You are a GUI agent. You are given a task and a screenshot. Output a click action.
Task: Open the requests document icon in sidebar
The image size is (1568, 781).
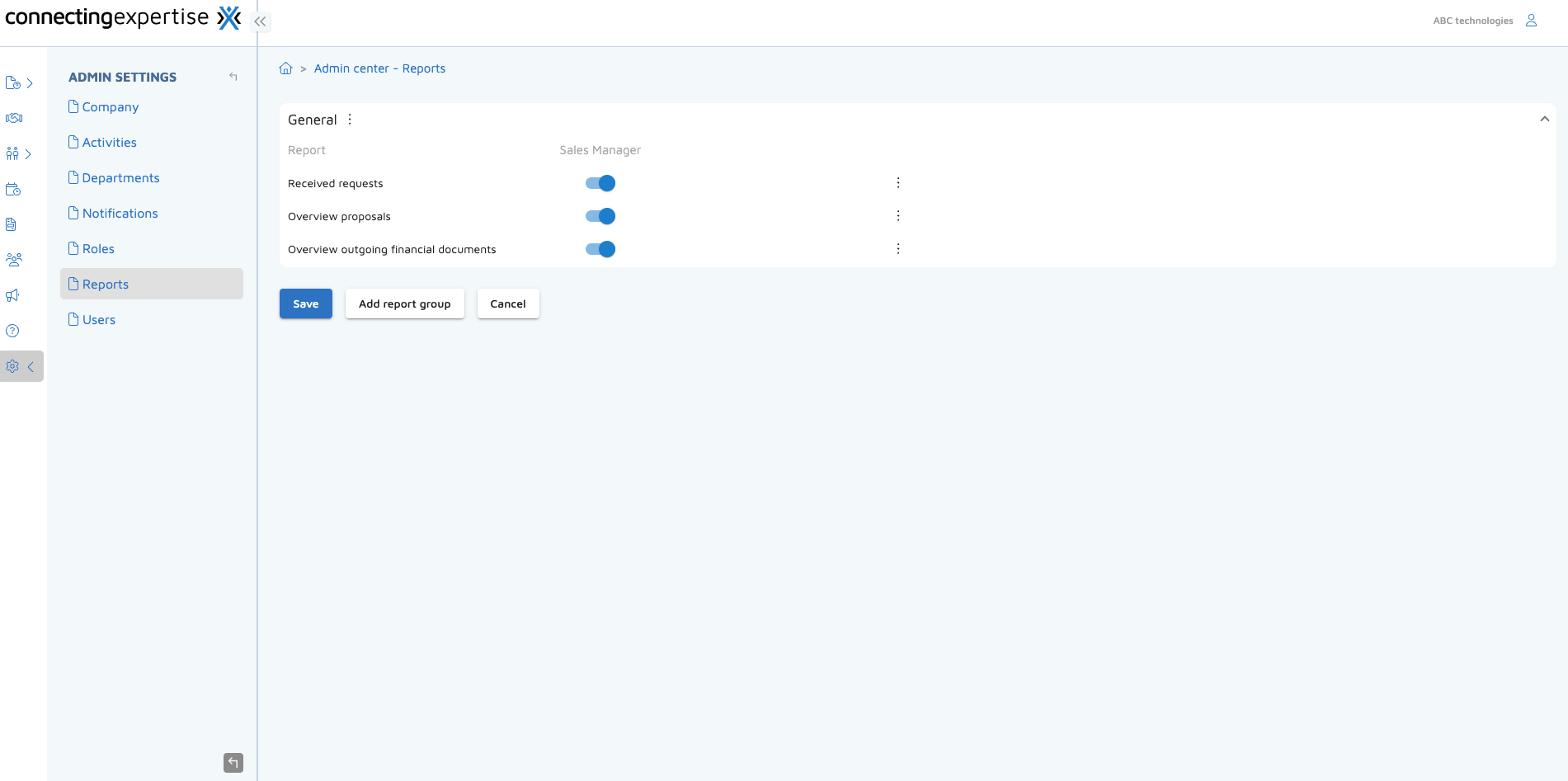click(13, 82)
